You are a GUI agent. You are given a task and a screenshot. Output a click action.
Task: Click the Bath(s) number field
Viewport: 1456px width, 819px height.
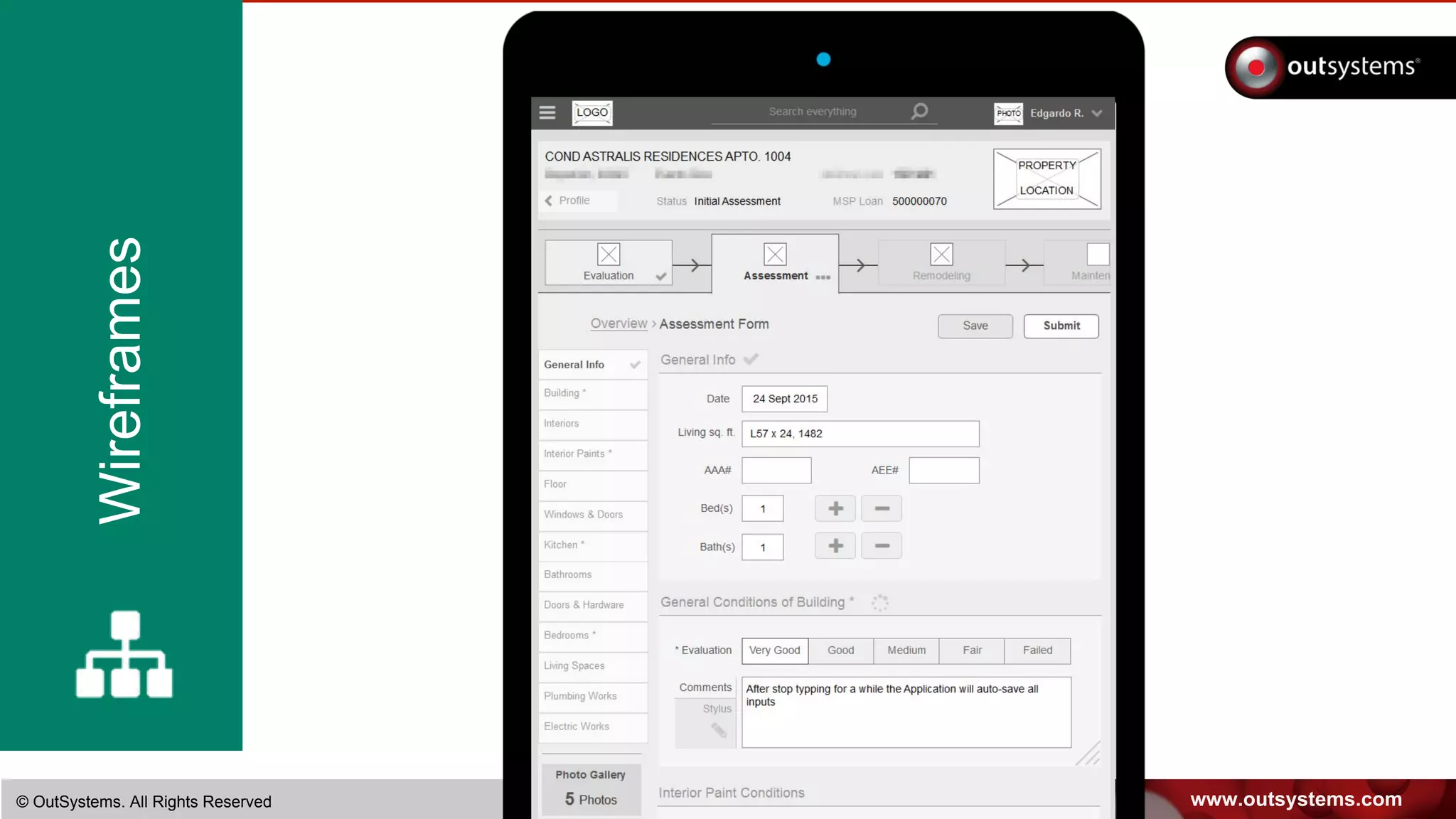click(763, 547)
